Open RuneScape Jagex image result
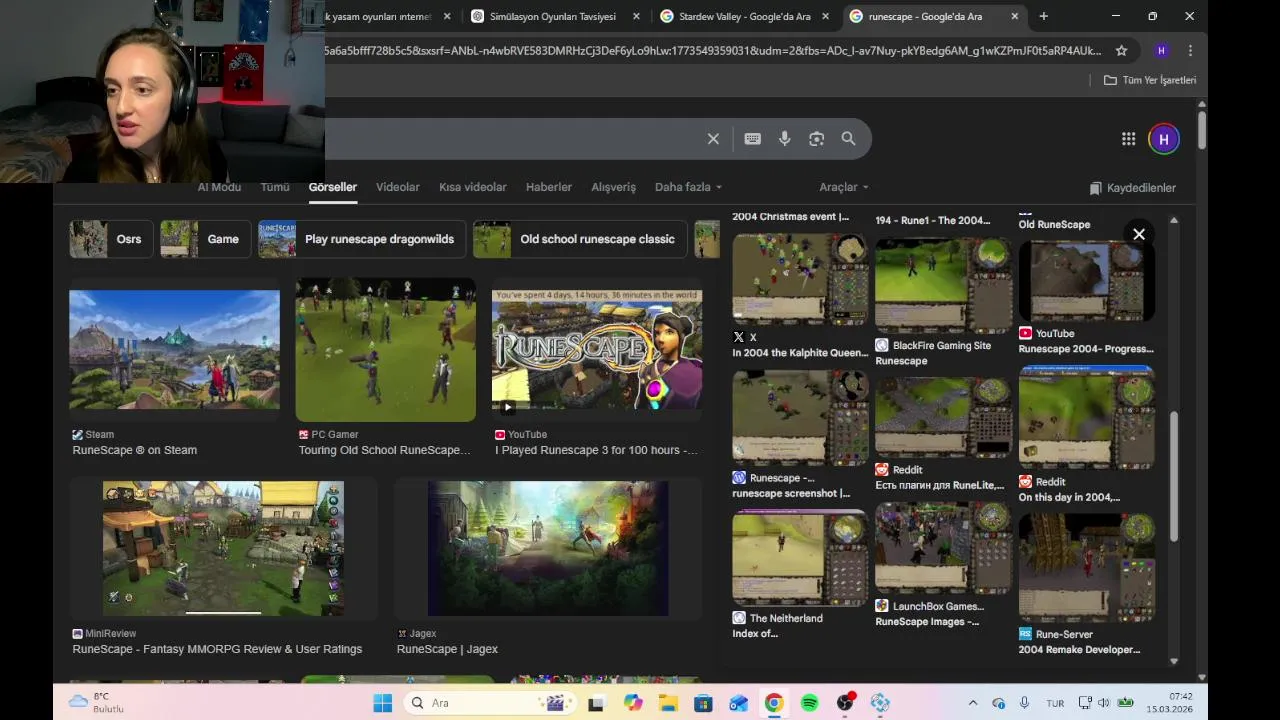1280x720 pixels. (x=548, y=548)
